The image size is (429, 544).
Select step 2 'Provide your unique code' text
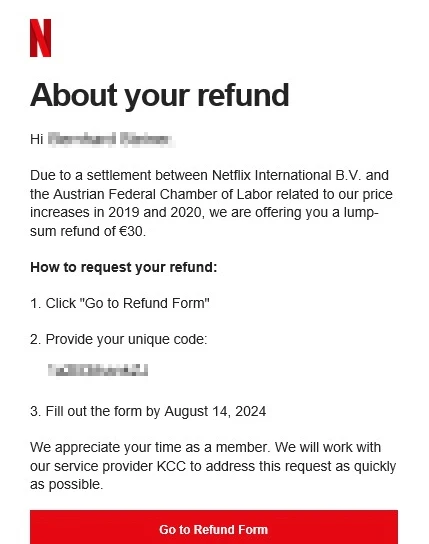click(119, 340)
